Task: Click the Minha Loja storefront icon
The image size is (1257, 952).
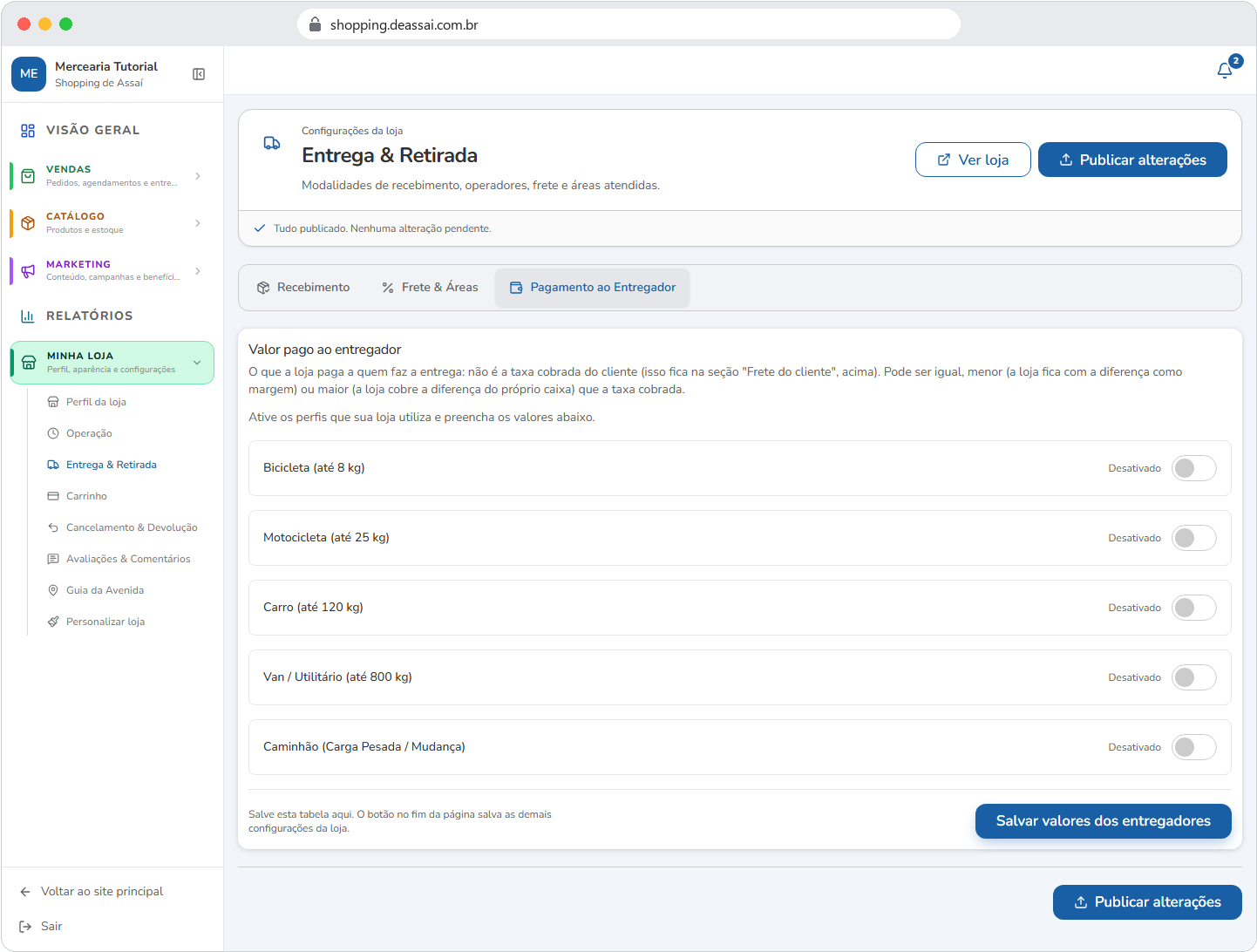Action: click(29, 363)
